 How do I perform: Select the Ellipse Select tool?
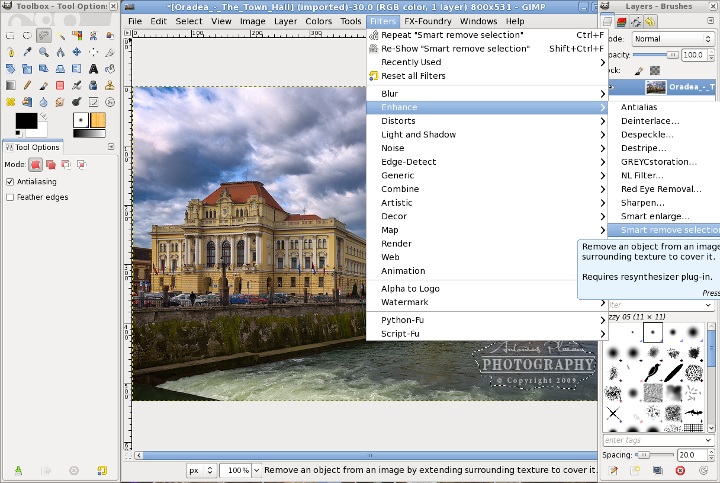(27, 35)
